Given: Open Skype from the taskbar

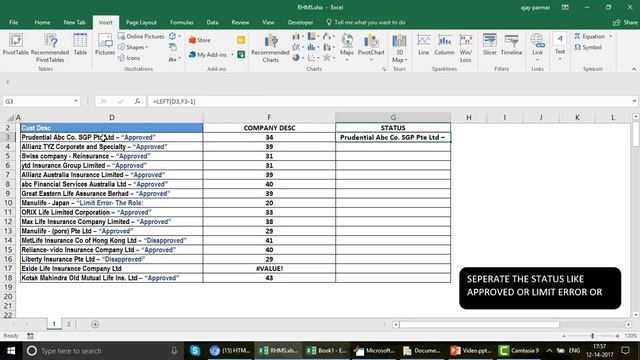Looking at the screenshot, I should pos(195,351).
